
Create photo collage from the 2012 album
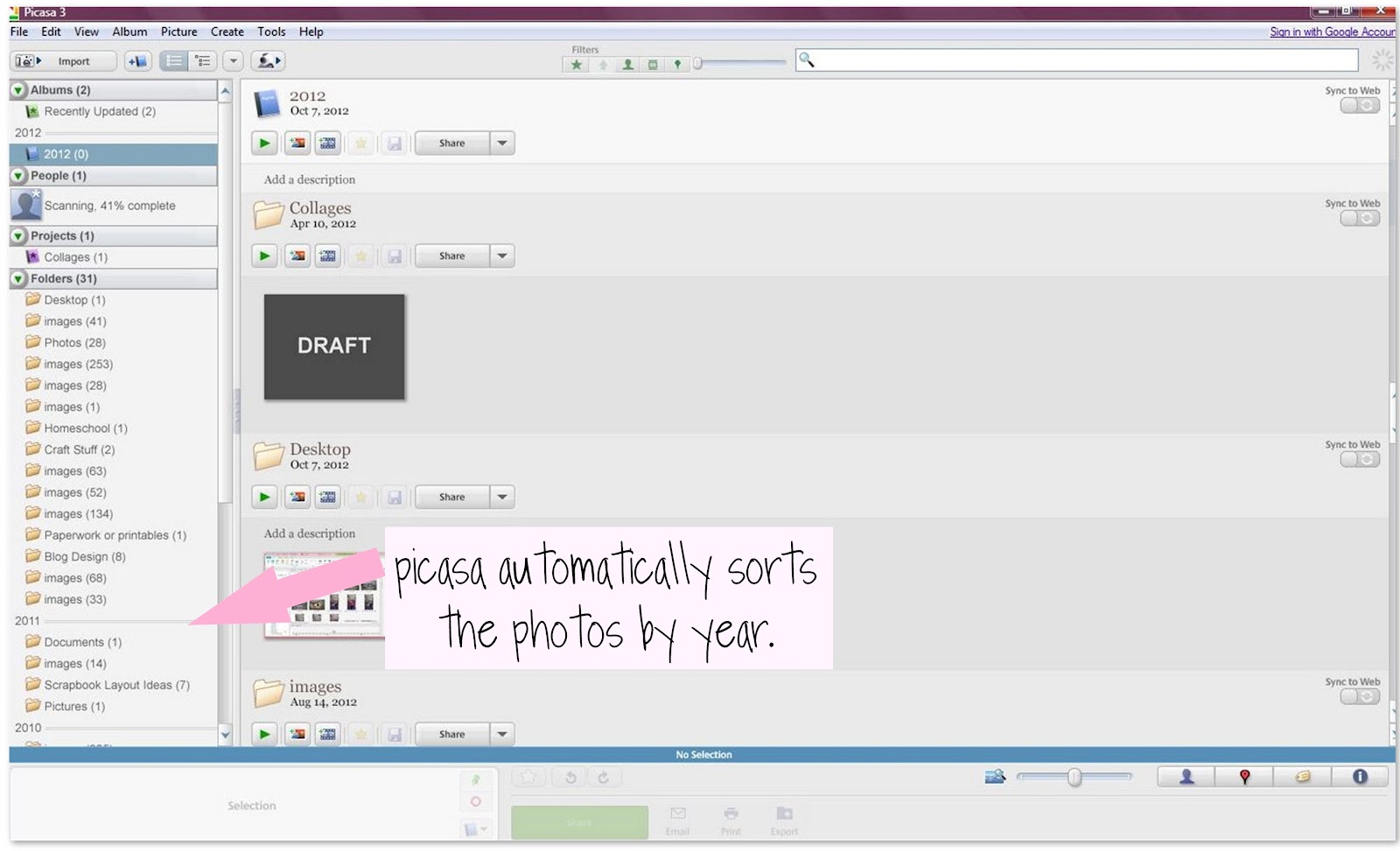297,143
